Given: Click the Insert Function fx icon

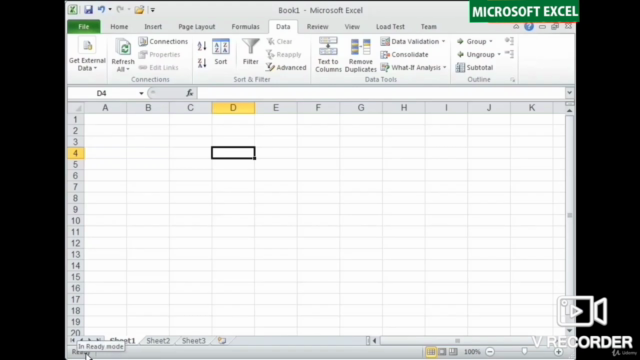Looking at the screenshot, I should point(189,93).
